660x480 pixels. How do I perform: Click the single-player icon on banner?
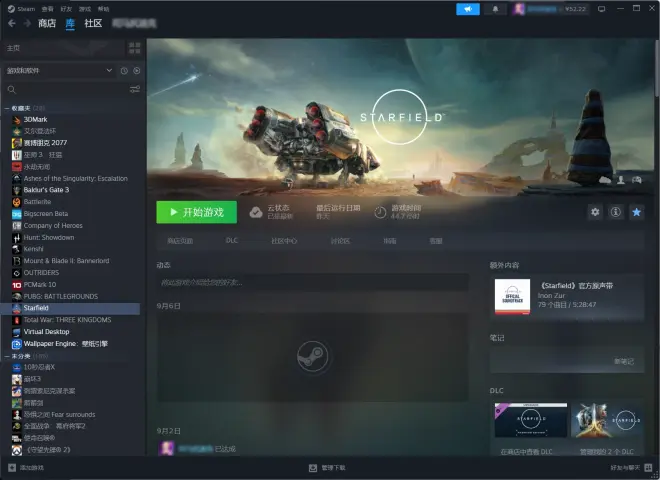(x=621, y=180)
